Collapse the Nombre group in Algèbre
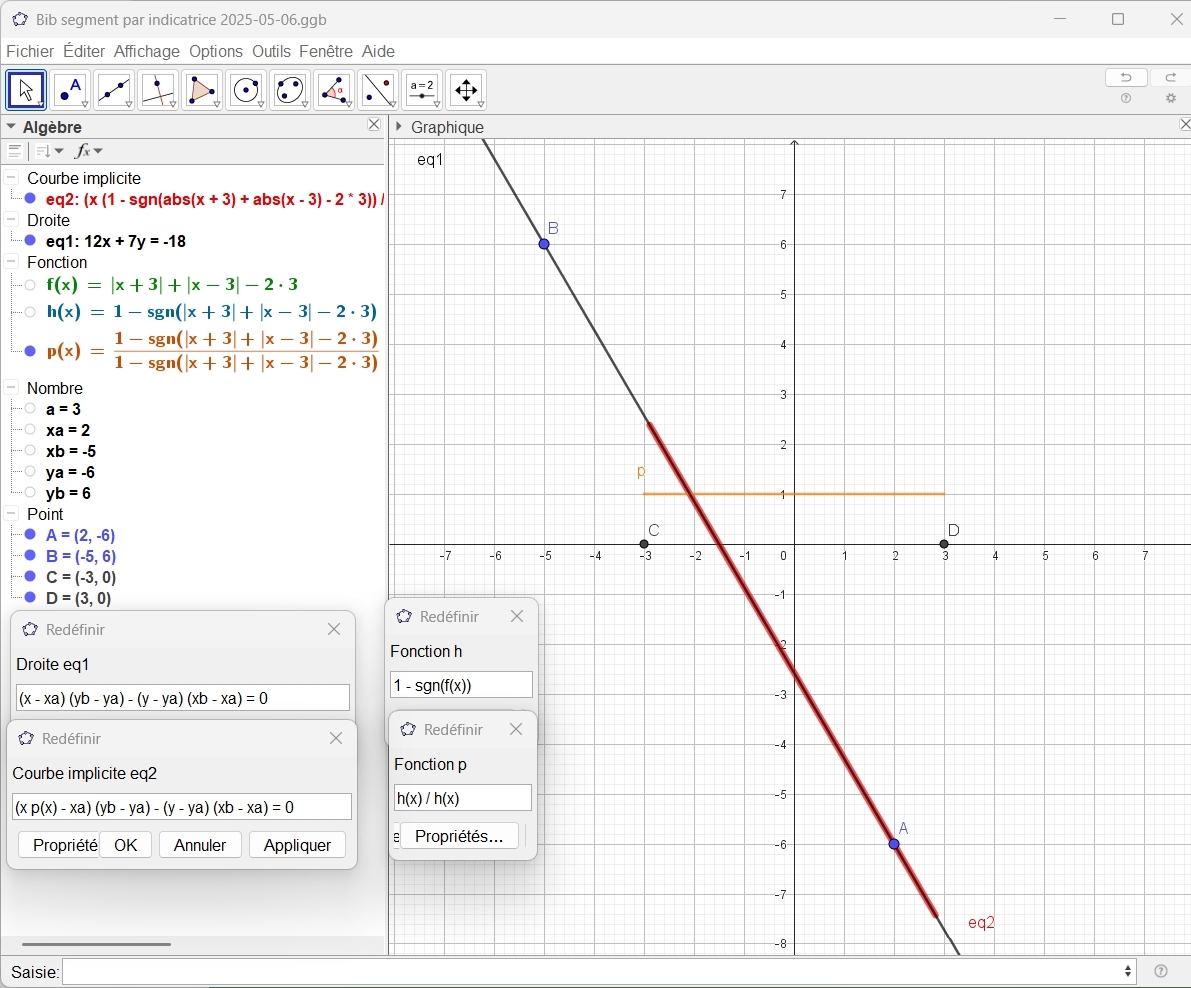Viewport: 1191px width, 988px height. [12, 388]
